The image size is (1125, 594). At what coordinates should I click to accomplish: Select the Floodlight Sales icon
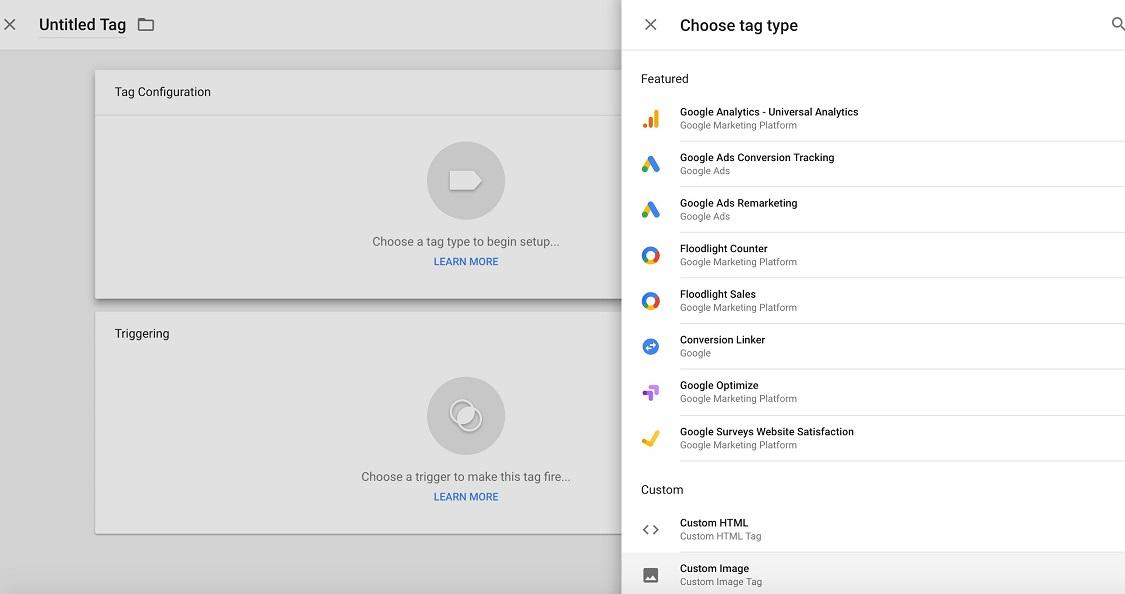tap(651, 300)
